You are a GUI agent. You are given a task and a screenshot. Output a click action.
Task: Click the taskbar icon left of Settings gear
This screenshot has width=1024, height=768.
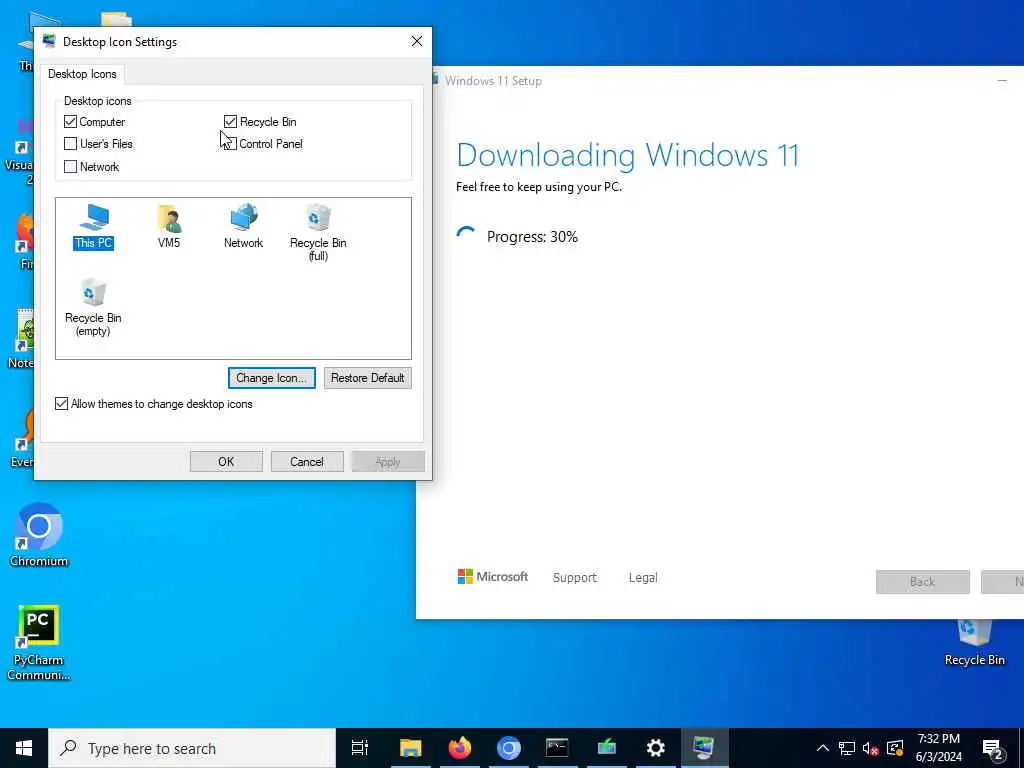pos(607,748)
